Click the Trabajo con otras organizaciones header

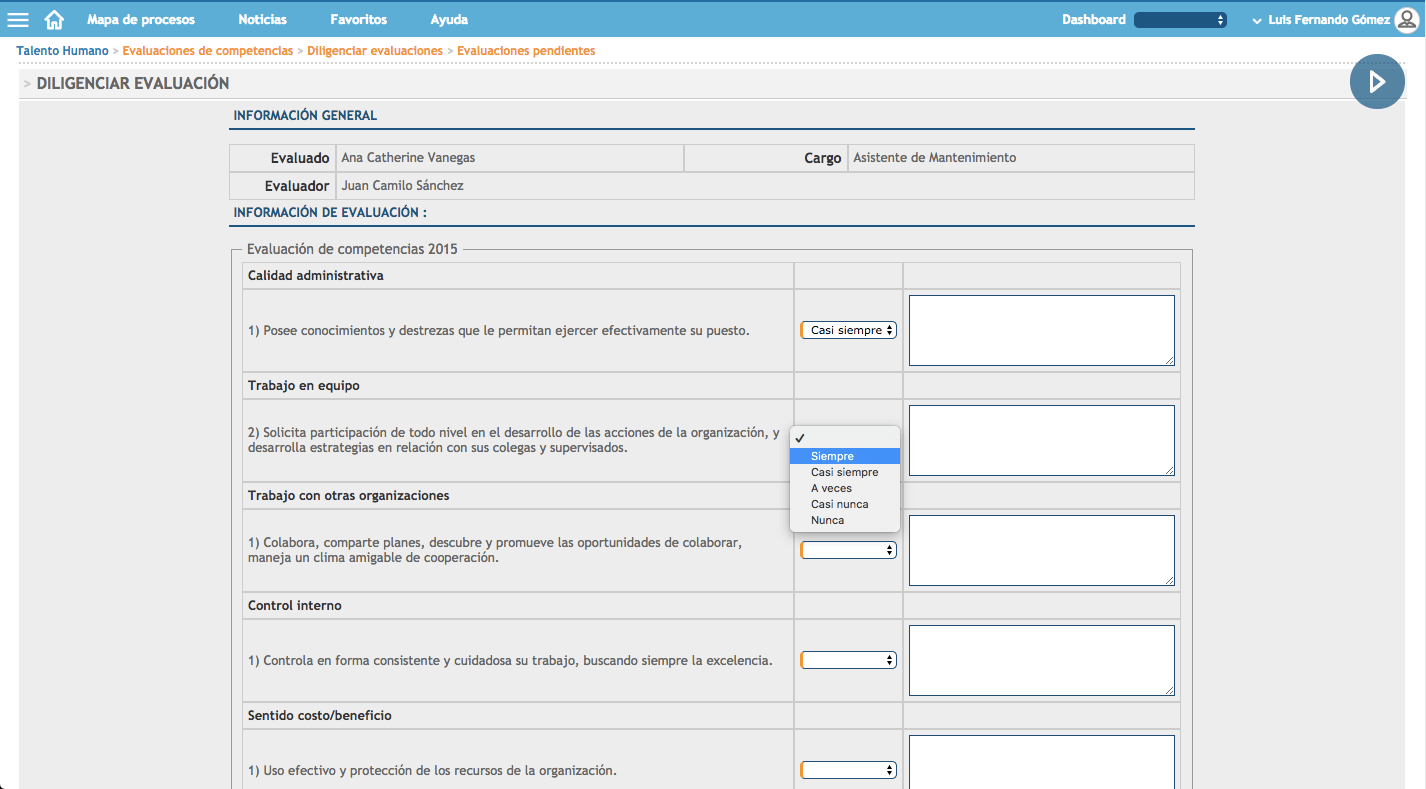(349, 495)
